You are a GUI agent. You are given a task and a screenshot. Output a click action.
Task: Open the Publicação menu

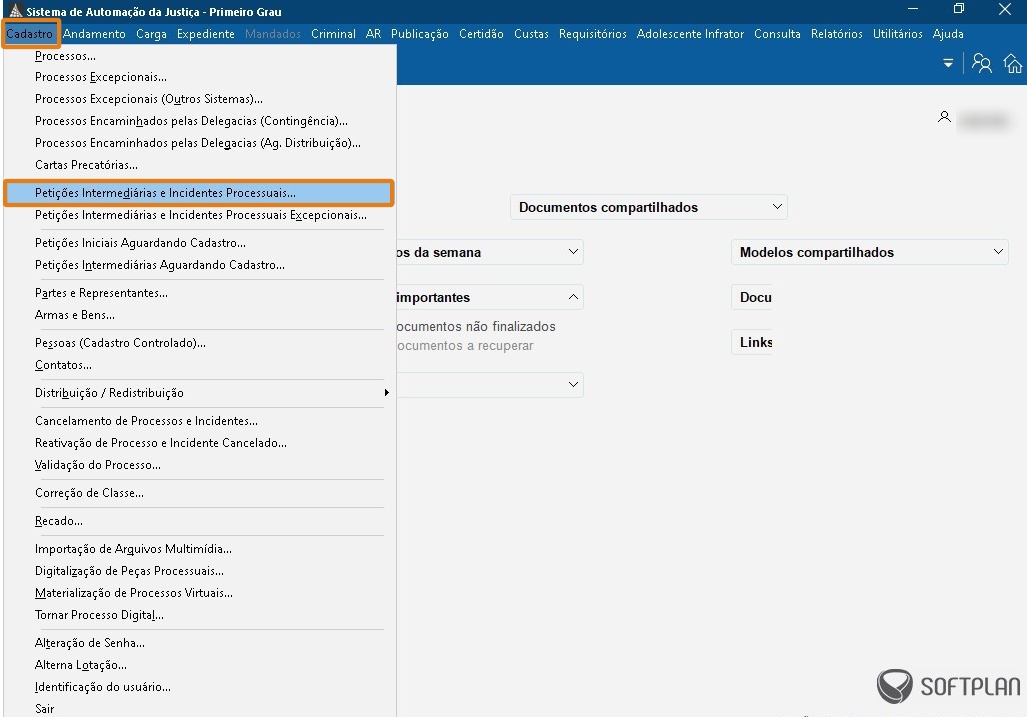[420, 34]
